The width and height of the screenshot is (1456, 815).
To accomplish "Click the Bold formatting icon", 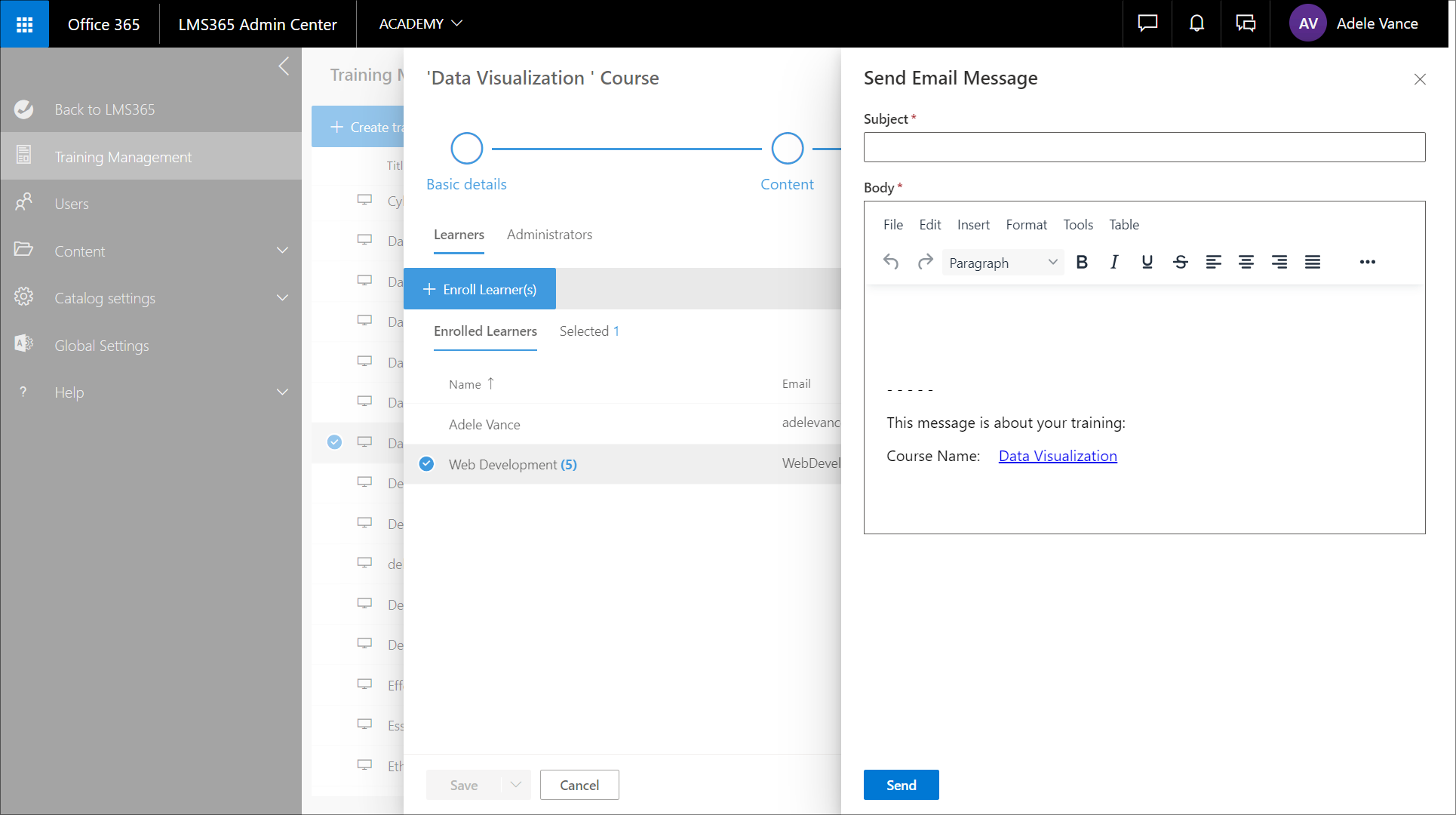I will click(x=1082, y=262).
